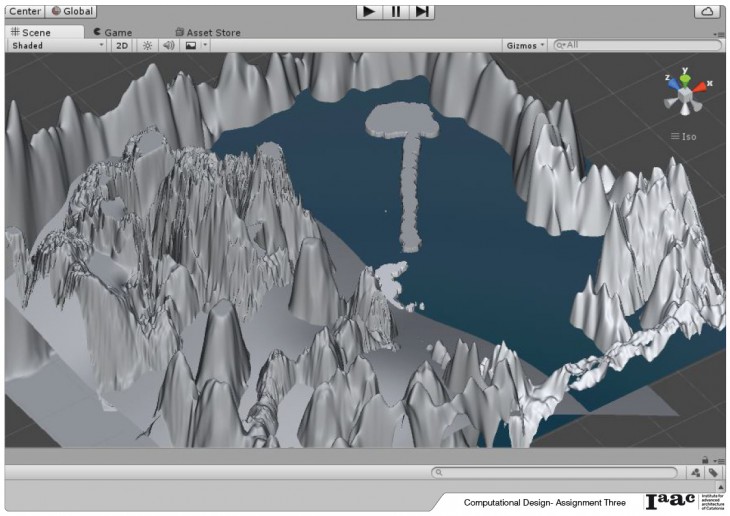Click the Center pivot button
730x516 pixels.
pos(24,11)
